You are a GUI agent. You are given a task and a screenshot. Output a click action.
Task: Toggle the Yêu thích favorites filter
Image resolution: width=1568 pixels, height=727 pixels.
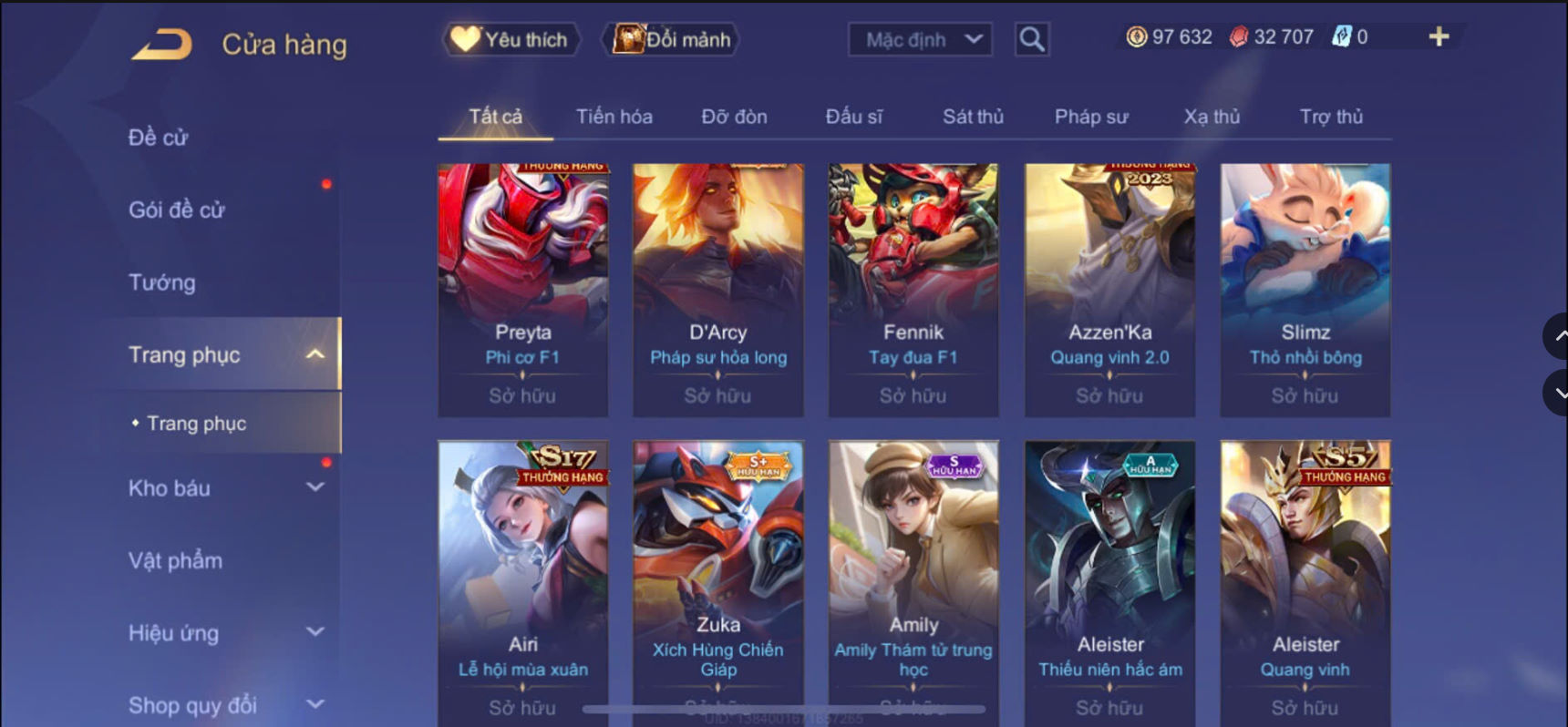[511, 39]
